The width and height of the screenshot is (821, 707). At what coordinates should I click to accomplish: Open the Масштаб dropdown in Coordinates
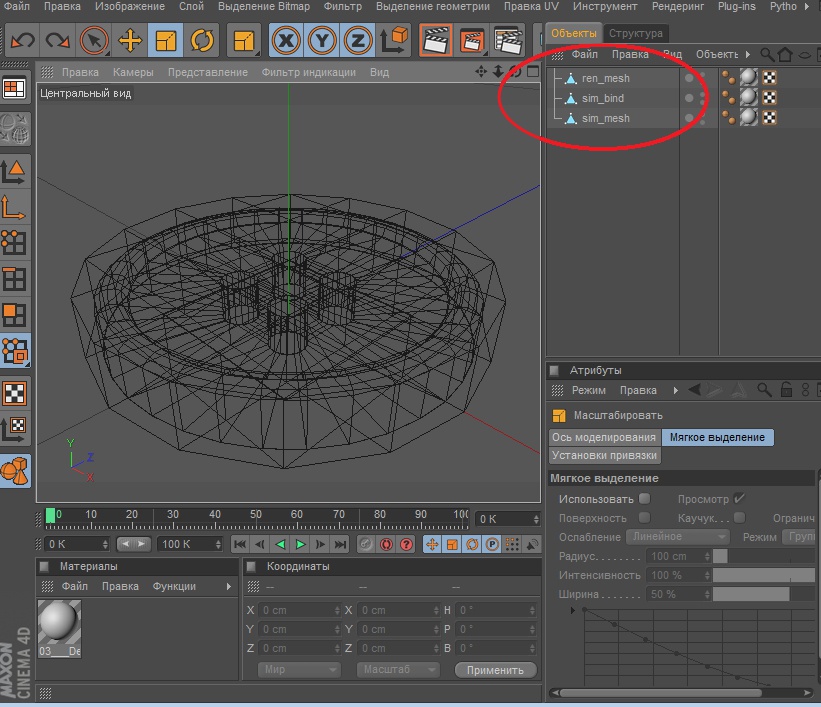[x=398, y=670]
